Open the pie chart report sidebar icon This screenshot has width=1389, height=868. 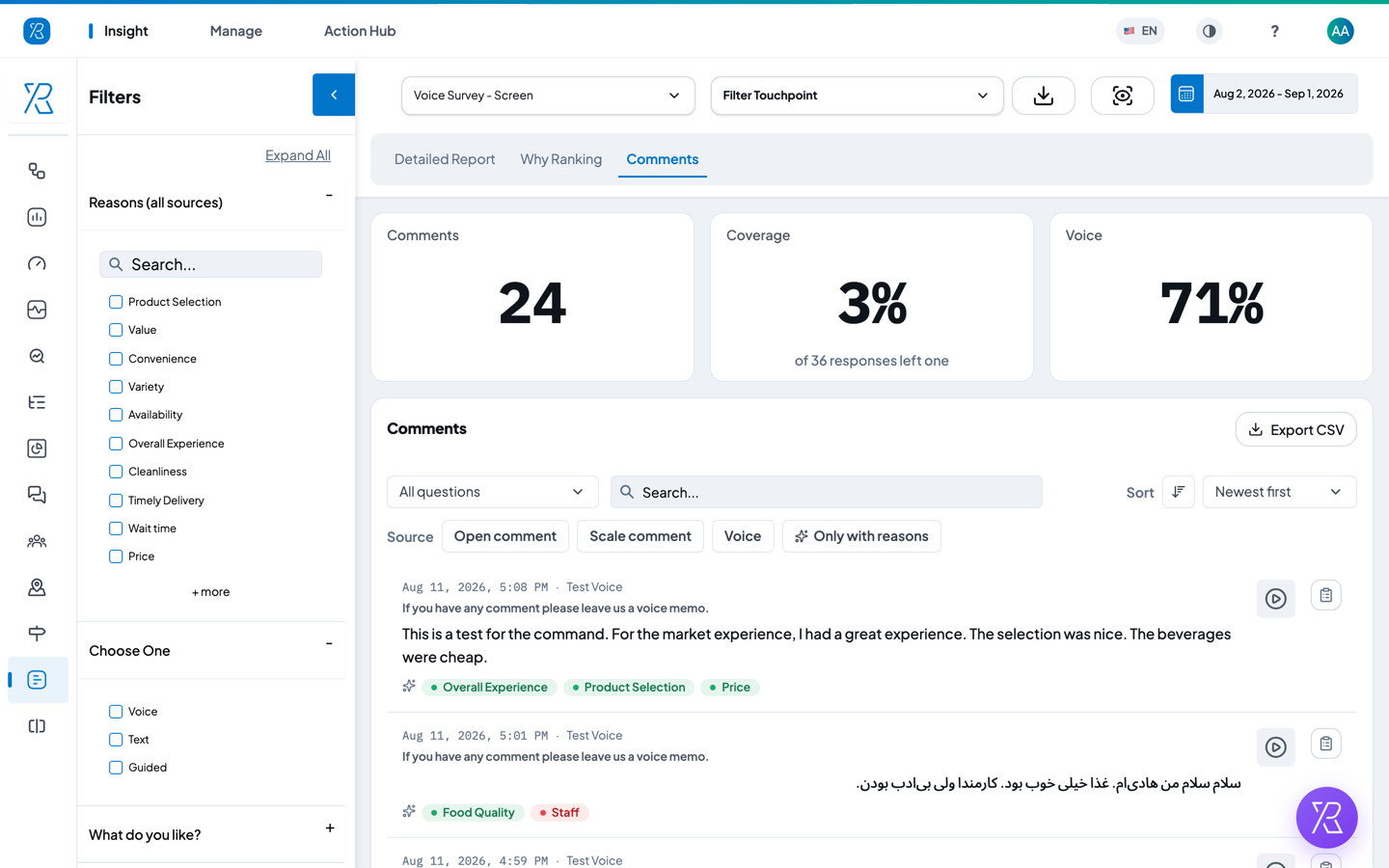[37, 448]
